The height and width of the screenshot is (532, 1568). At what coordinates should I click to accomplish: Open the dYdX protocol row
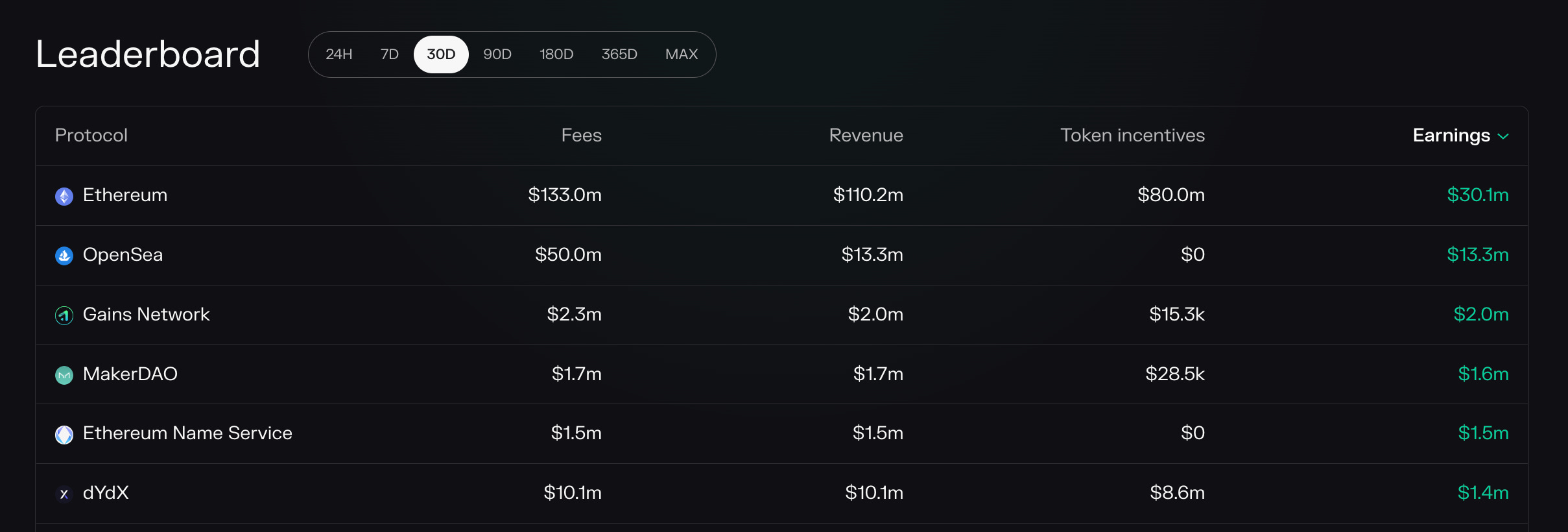click(782, 493)
